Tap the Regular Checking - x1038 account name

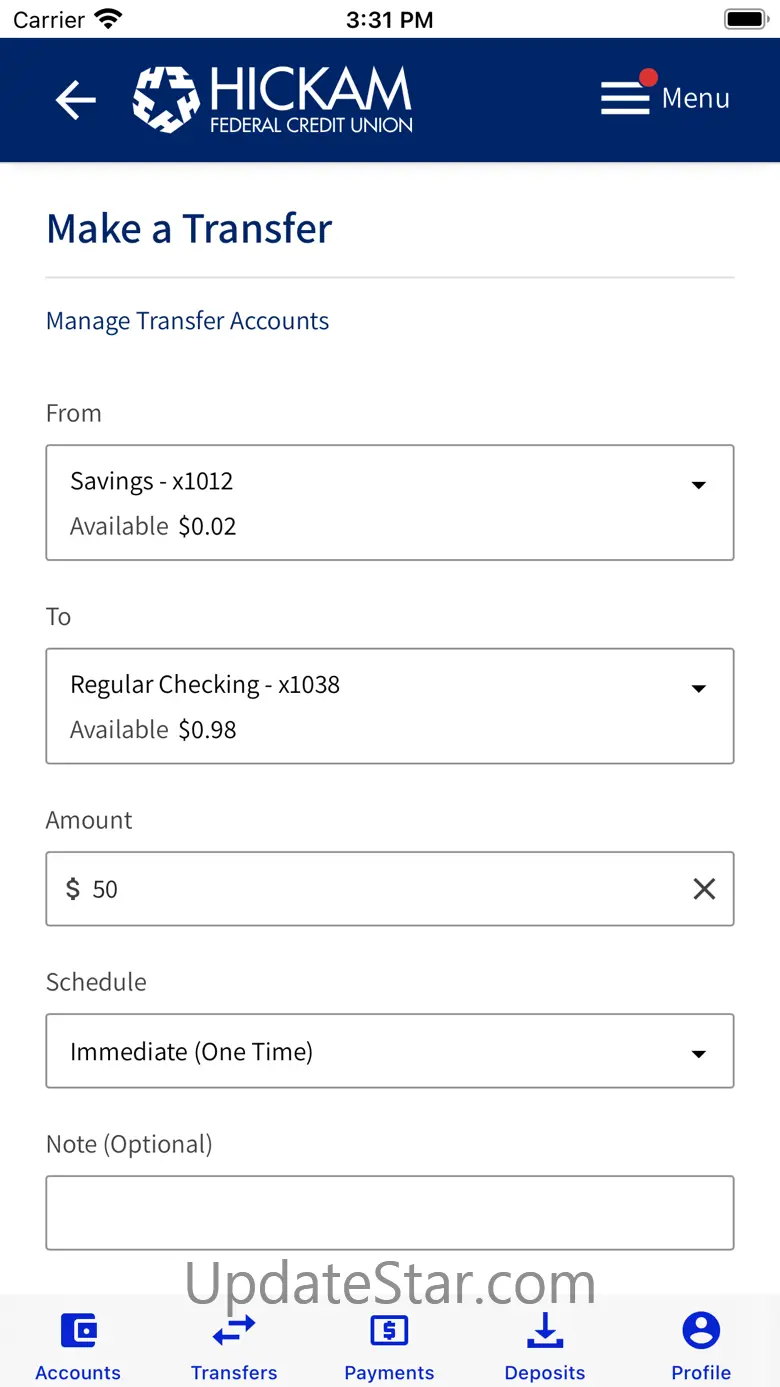[x=205, y=684]
